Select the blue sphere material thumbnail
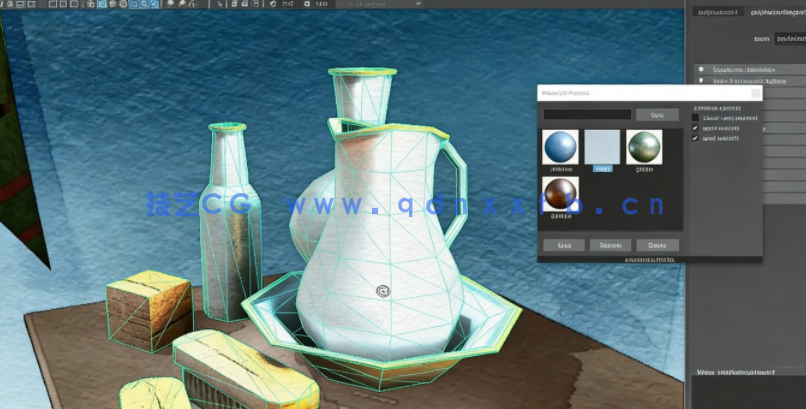This screenshot has width=806, height=409. [x=560, y=148]
